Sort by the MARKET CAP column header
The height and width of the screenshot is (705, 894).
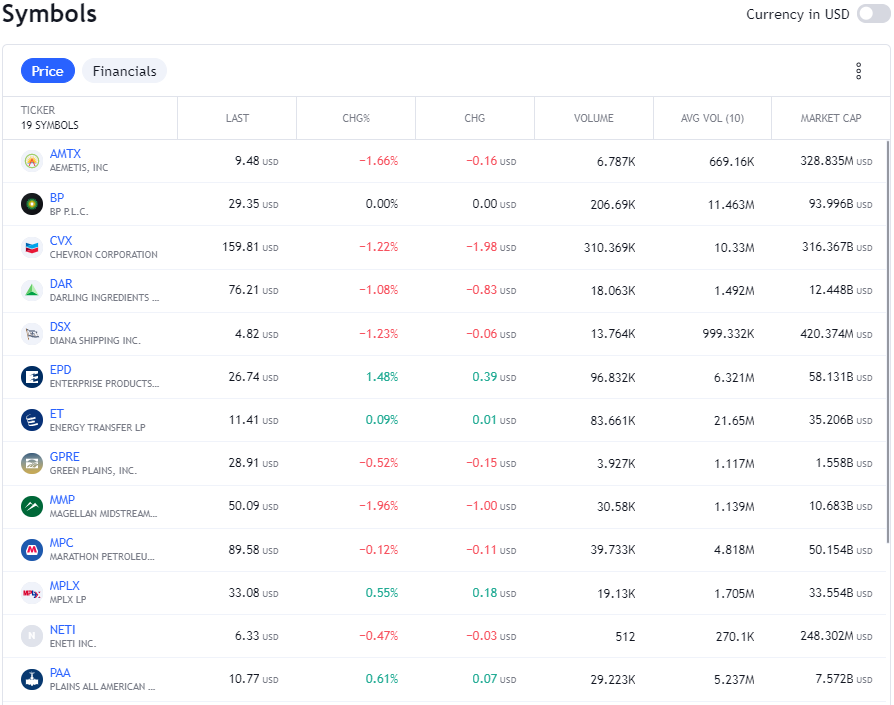point(831,118)
